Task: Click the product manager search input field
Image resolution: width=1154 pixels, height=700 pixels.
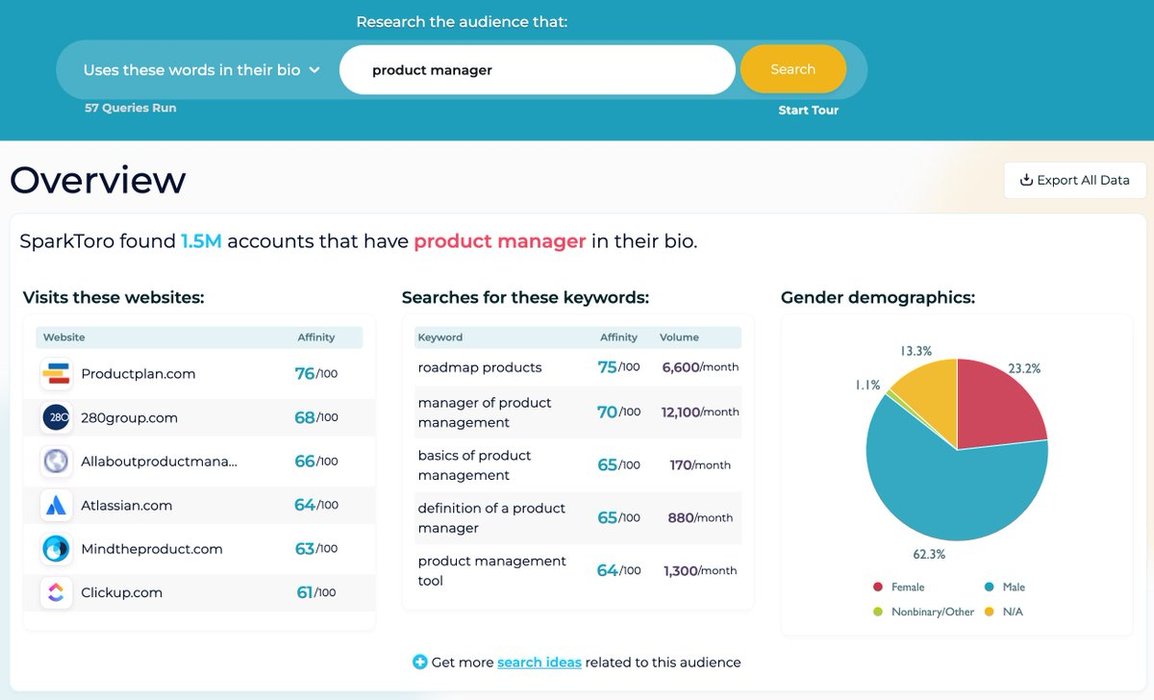Action: point(537,70)
